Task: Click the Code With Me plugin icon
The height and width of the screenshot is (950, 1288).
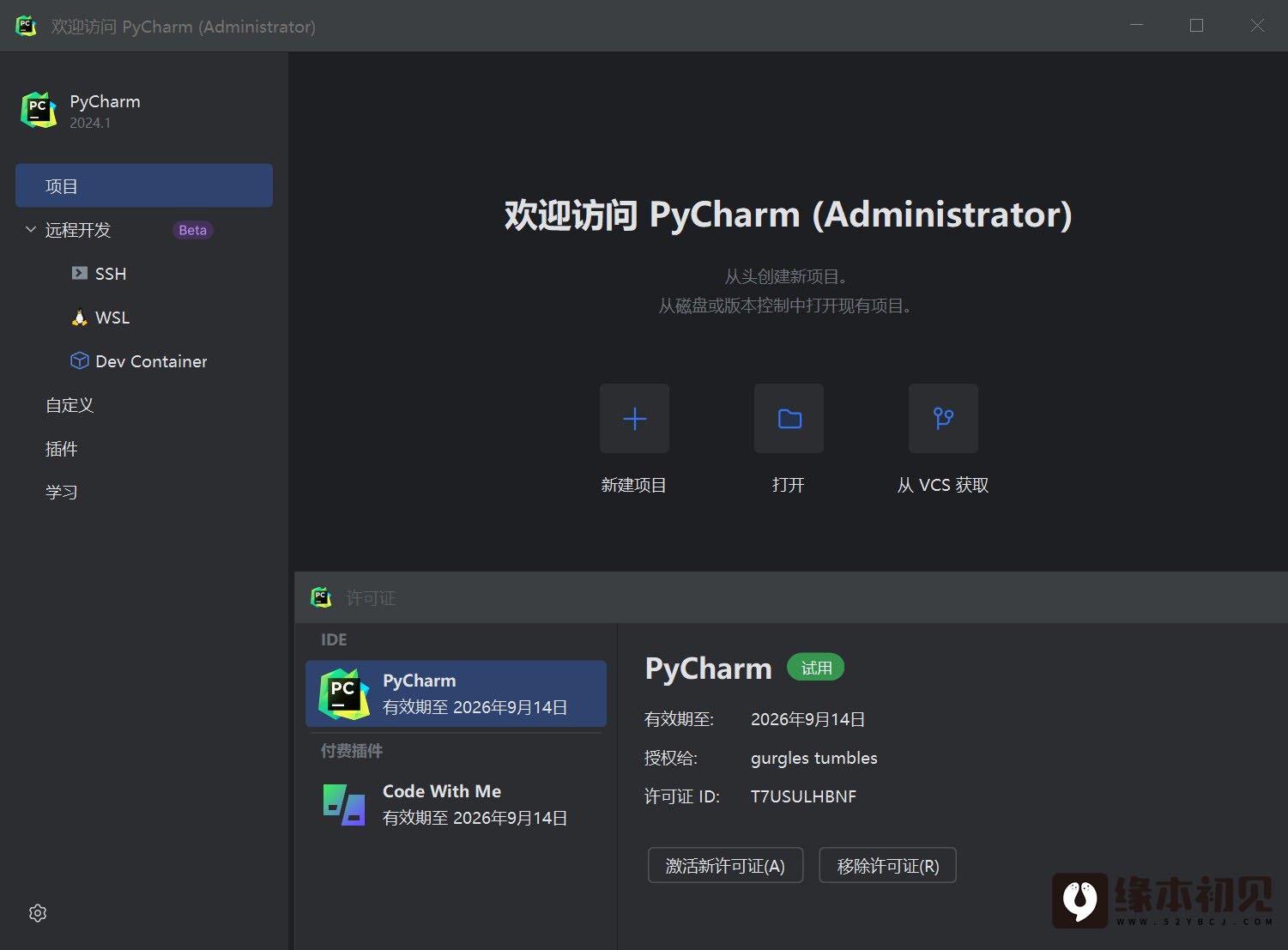Action: tap(344, 804)
